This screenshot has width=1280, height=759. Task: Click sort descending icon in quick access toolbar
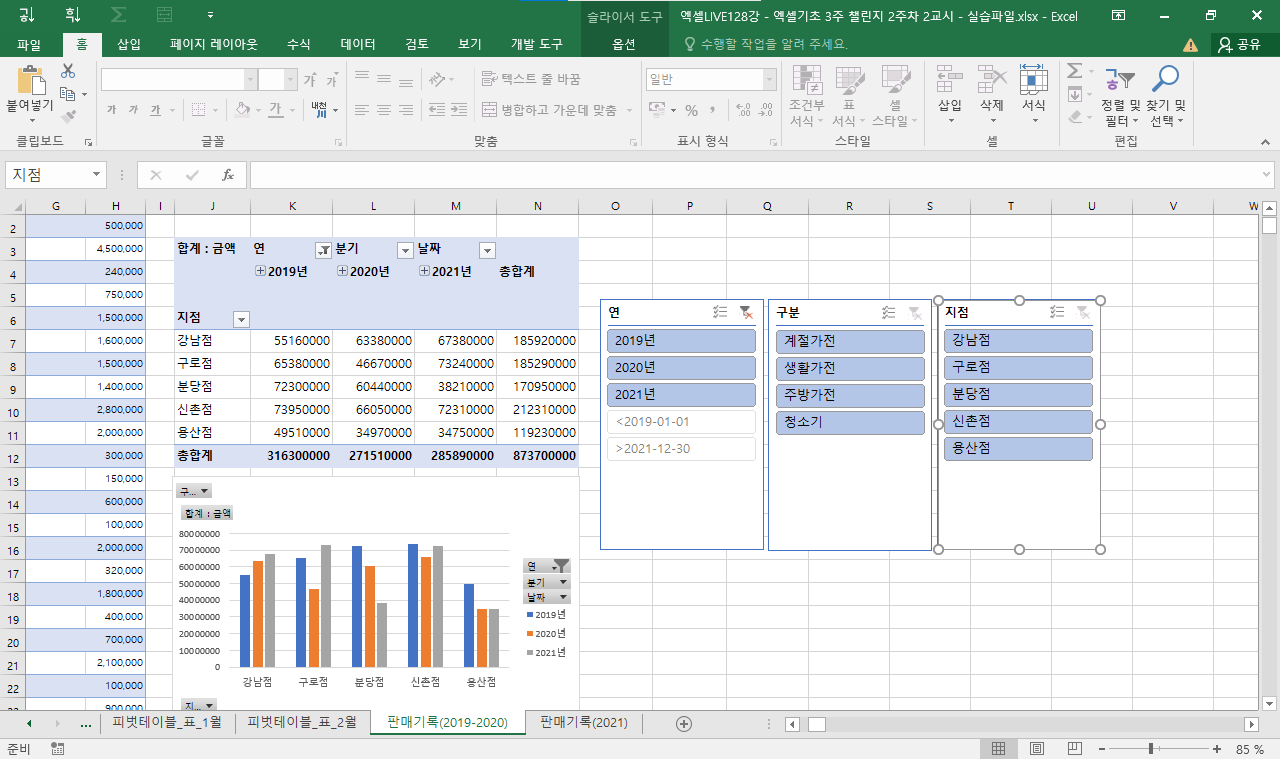[71, 15]
